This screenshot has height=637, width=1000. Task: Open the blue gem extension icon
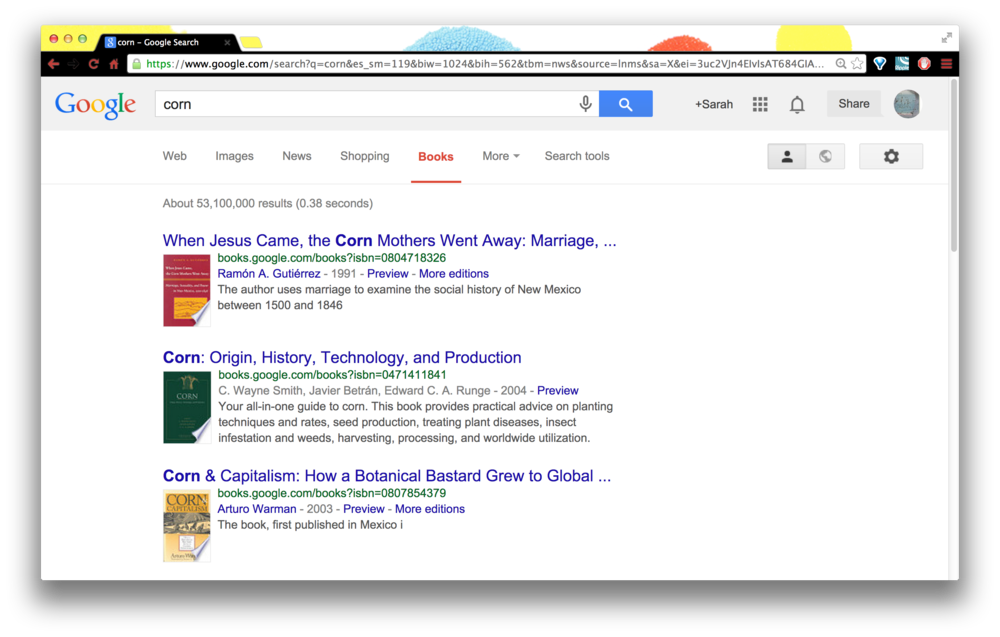880,64
